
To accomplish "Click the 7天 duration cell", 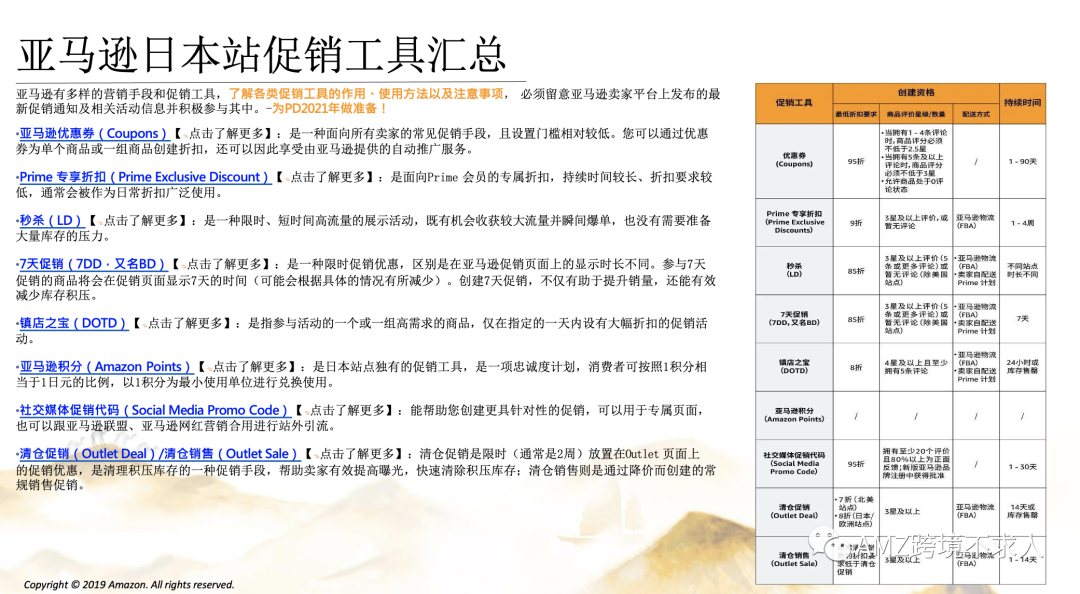I will (x=1022, y=319).
